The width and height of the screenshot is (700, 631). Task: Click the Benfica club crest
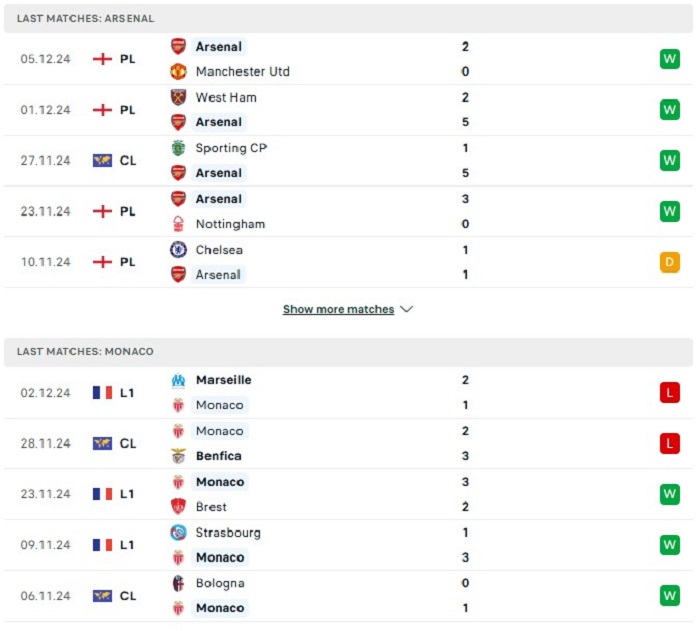178,455
